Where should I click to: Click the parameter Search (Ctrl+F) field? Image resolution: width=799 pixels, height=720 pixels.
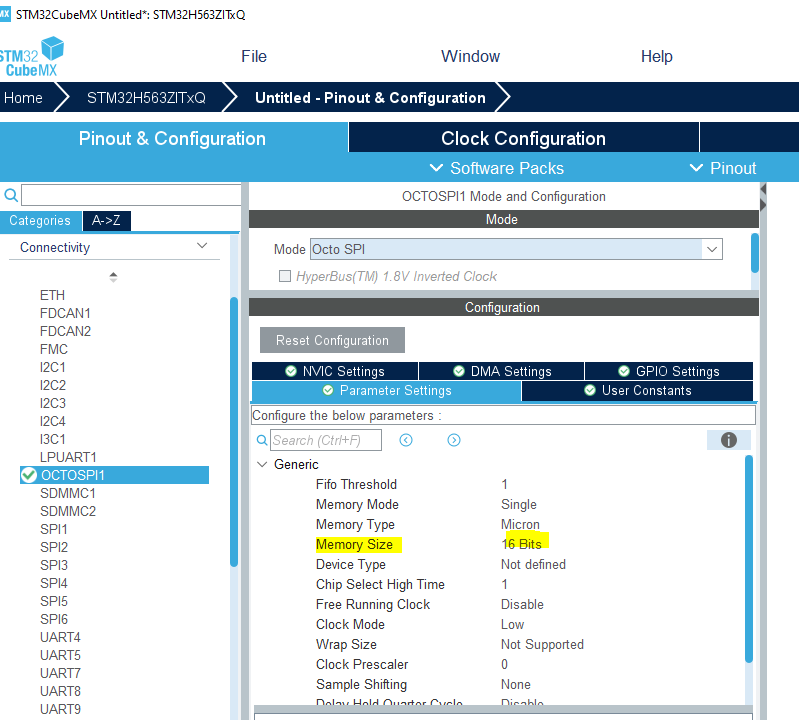pos(326,440)
